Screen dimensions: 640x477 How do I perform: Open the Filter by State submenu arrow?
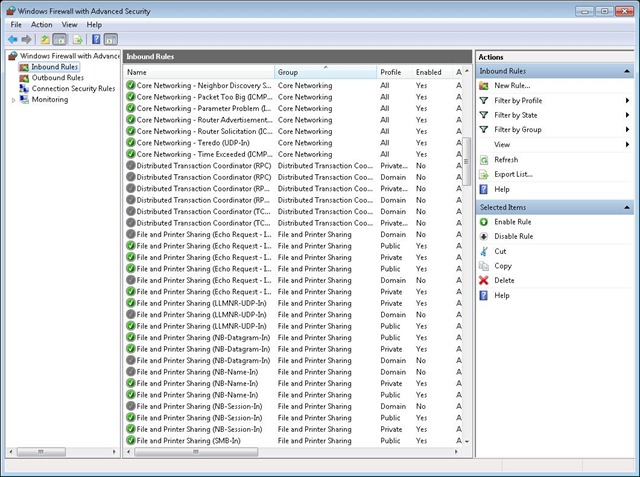[627, 115]
